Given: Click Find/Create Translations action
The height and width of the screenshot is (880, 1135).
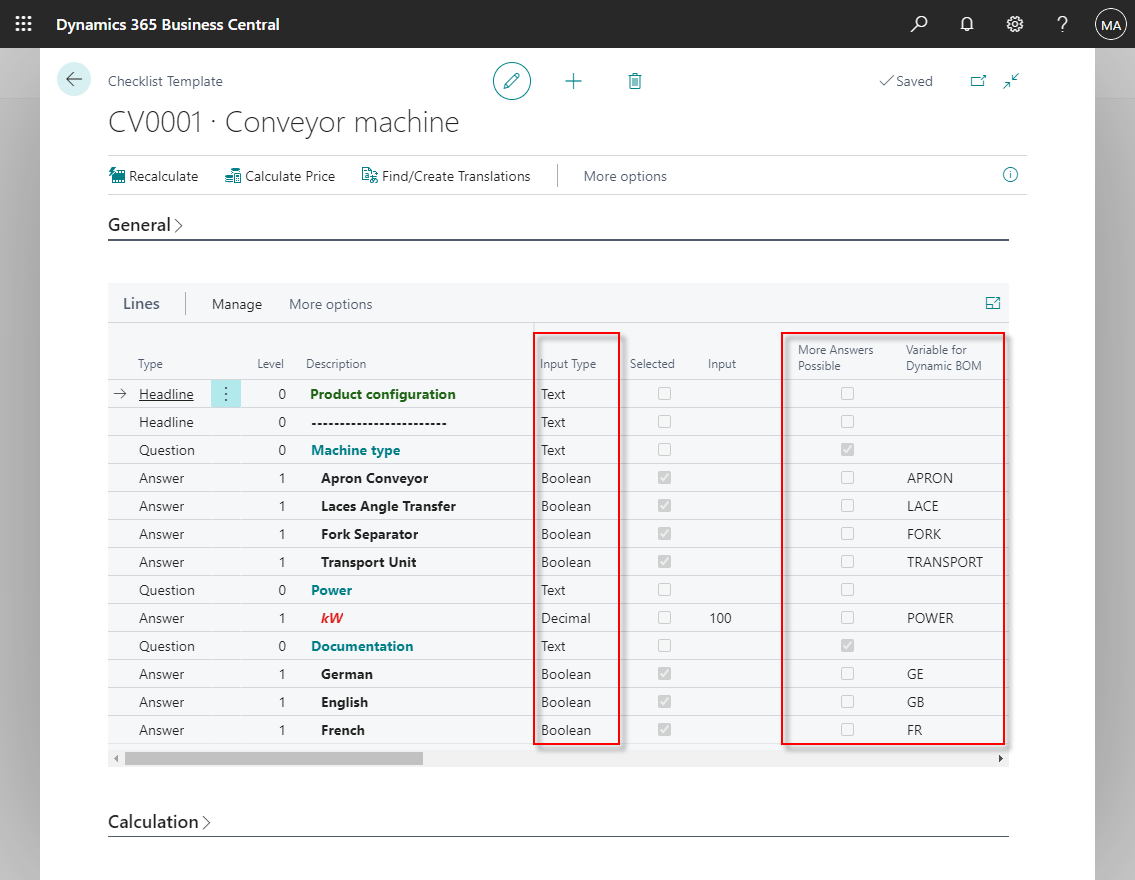Looking at the screenshot, I should coord(446,176).
